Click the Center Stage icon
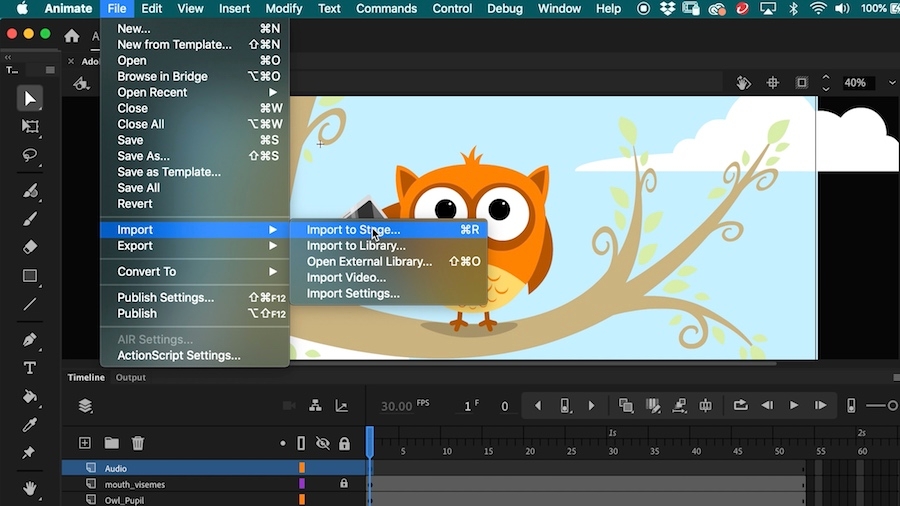 (773, 83)
